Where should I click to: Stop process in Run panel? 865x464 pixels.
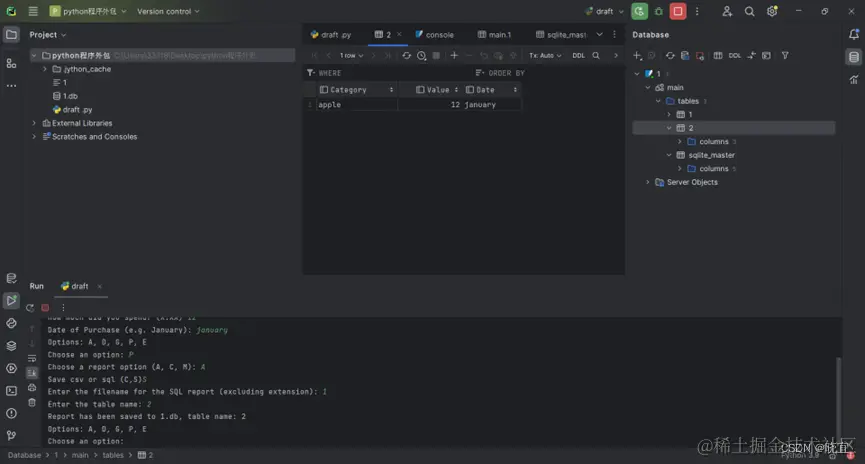(45, 308)
